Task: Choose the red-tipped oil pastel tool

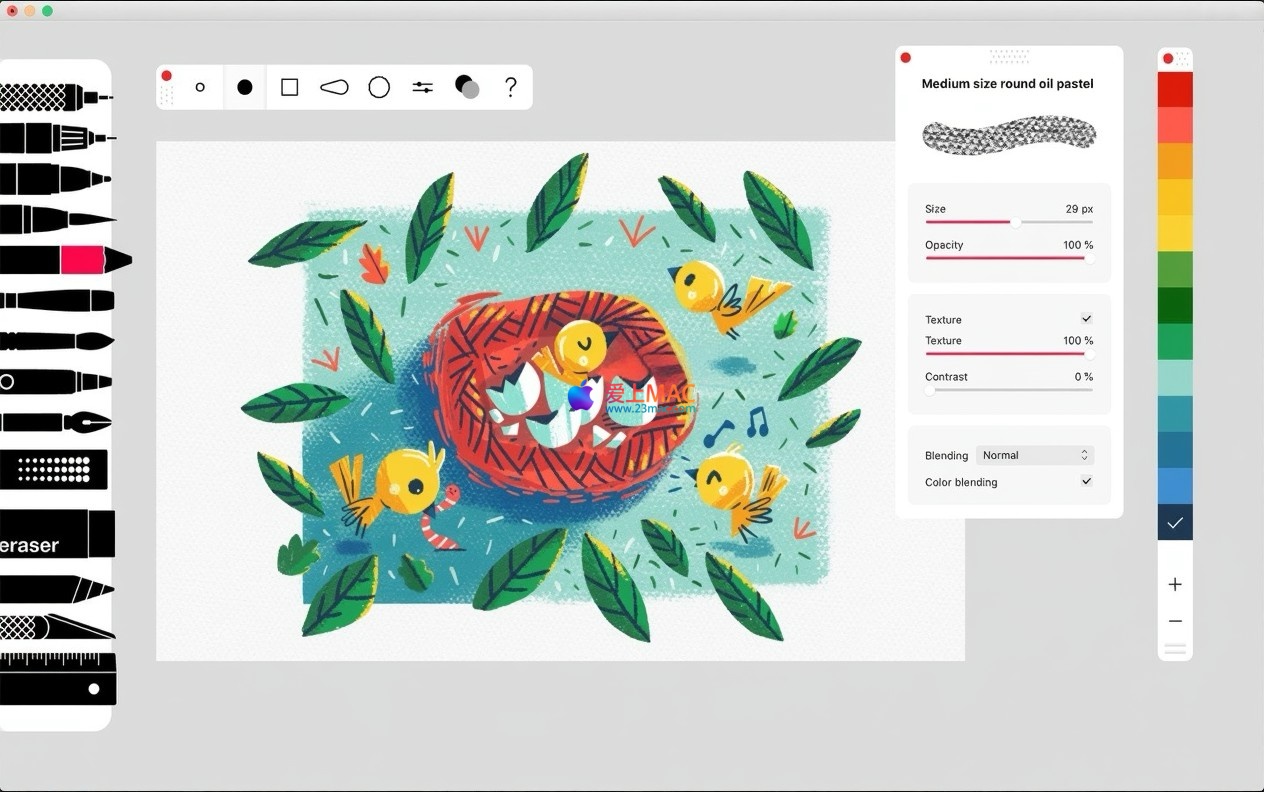Action: pos(64,260)
